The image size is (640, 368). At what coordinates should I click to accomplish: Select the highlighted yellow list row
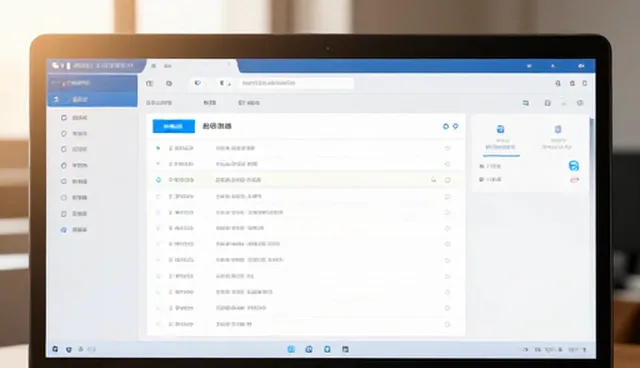pos(305,180)
